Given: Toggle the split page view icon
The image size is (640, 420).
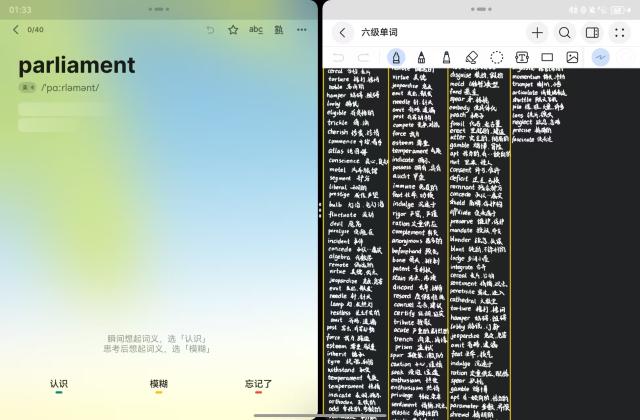Looking at the screenshot, I should [x=592, y=32].
